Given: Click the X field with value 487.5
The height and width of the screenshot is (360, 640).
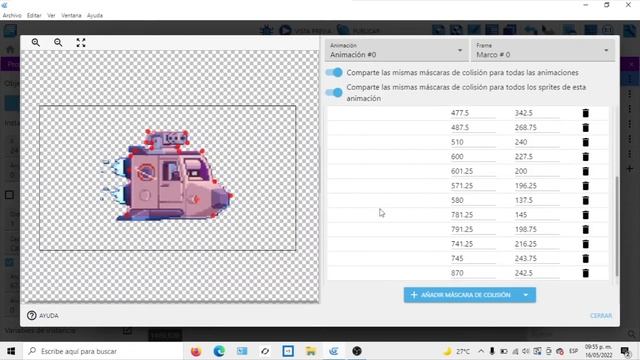Looking at the screenshot, I should (473, 128).
